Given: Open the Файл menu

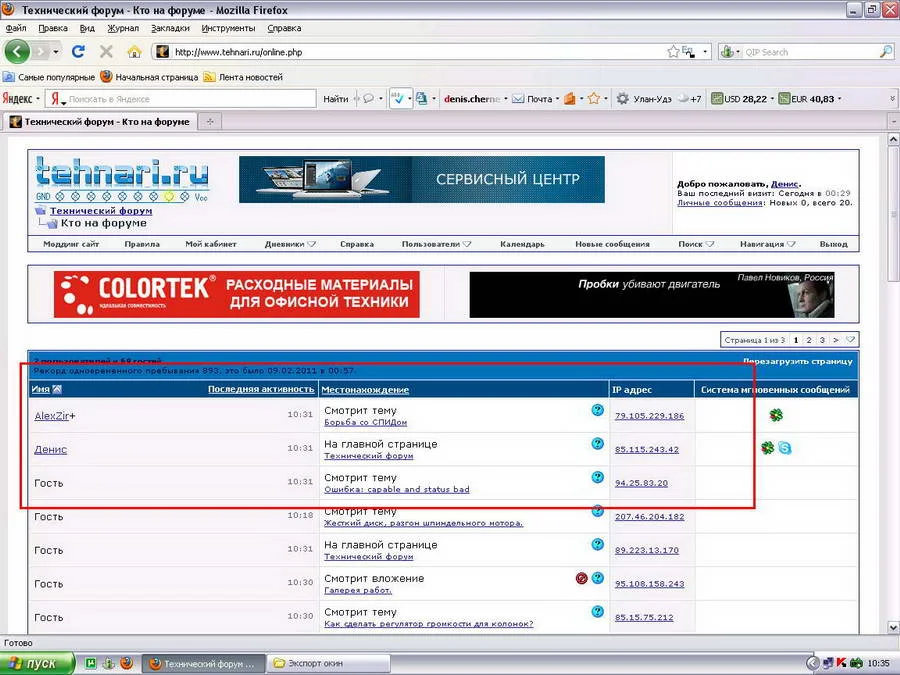Looking at the screenshot, I should pos(15,28).
